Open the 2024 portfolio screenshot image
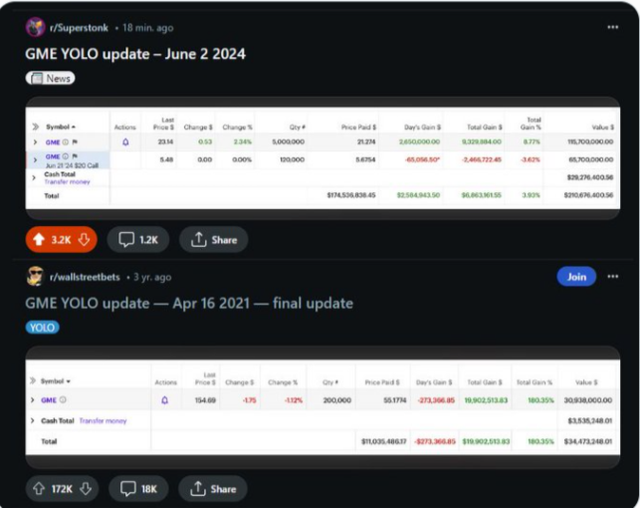Screen dimensions: 640x508 pos(323,158)
